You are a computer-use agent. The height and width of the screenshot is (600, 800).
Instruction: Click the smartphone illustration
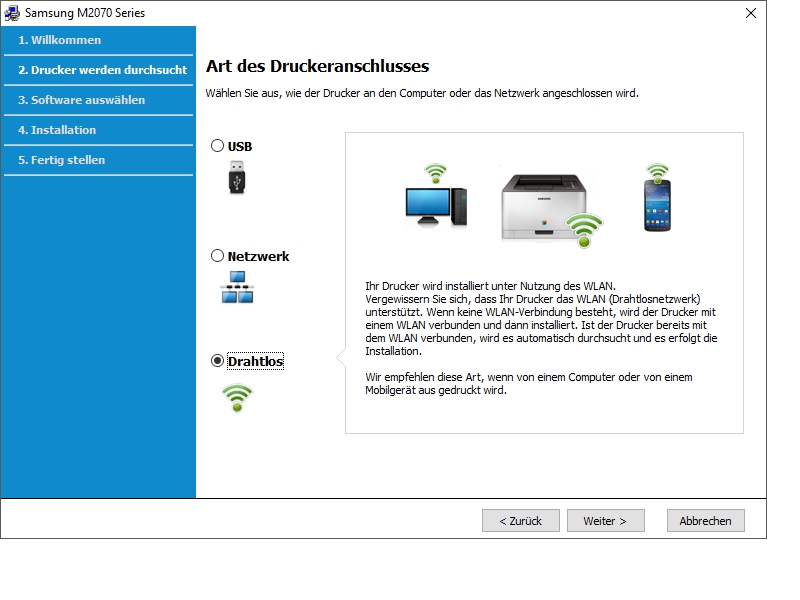click(x=657, y=206)
